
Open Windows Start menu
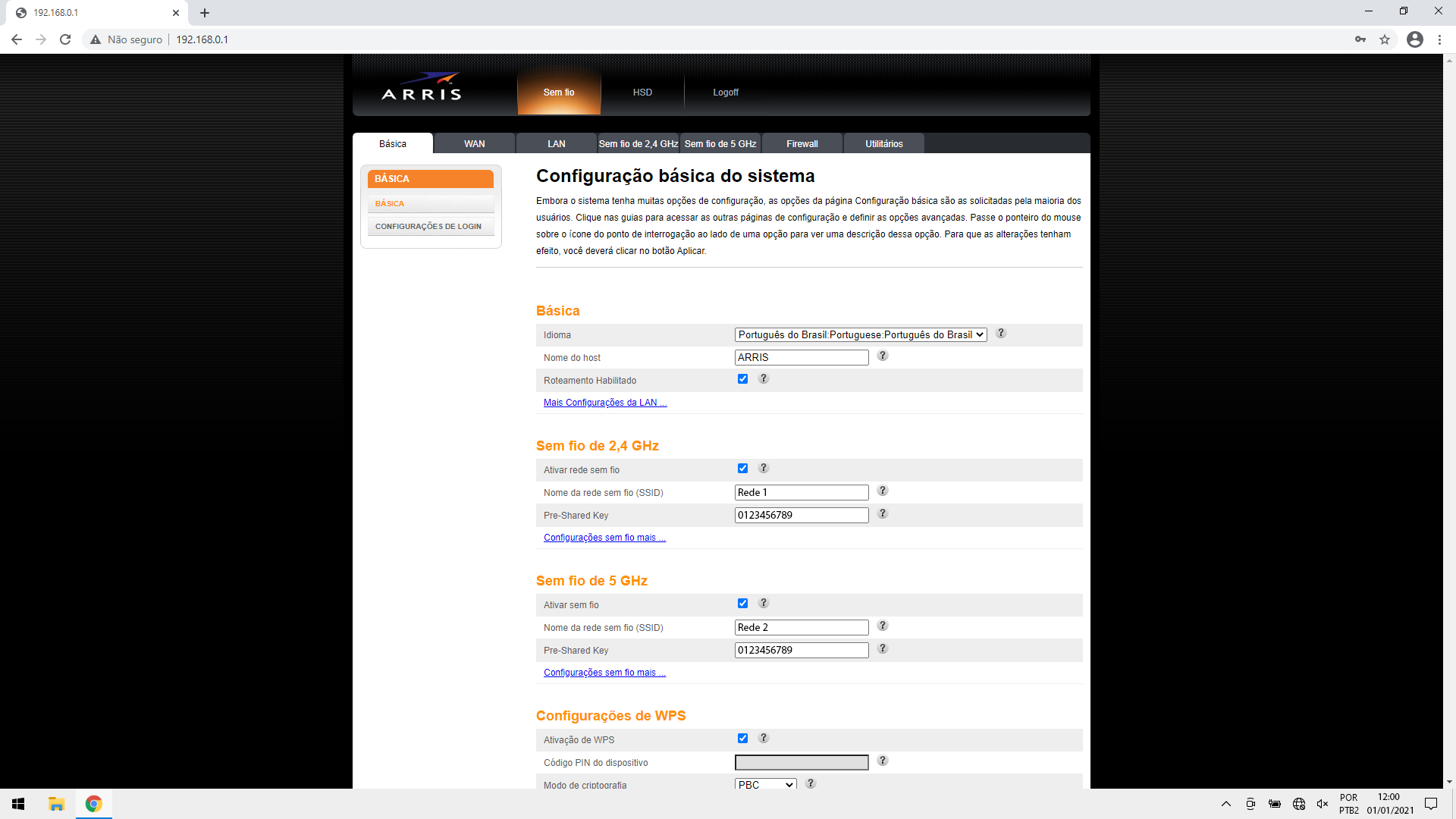coord(19,804)
